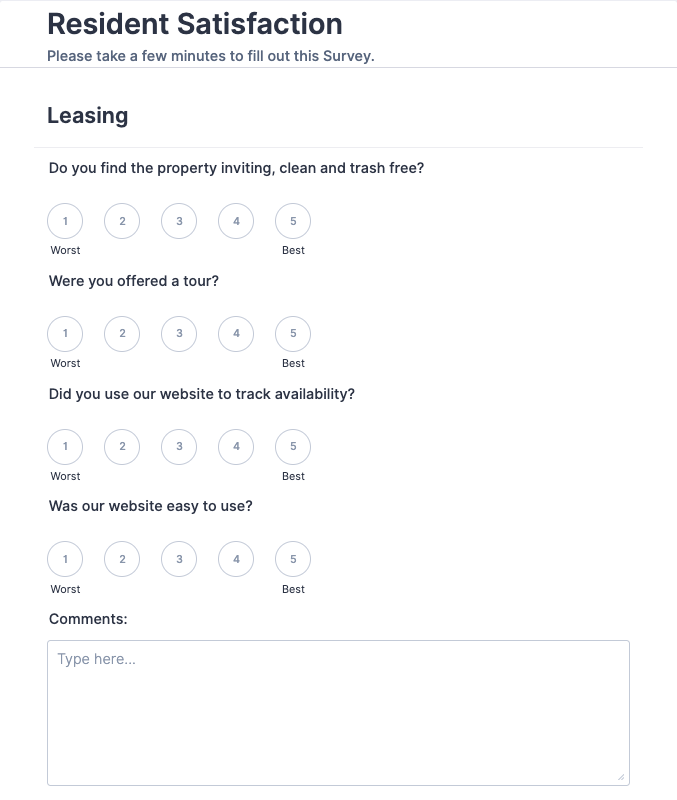Rate website availability tracking as 5
677x800 pixels.
(293, 447)
